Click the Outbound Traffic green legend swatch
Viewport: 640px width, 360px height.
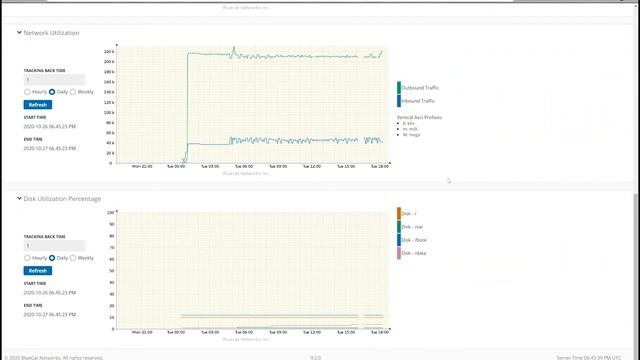[399, 88]
